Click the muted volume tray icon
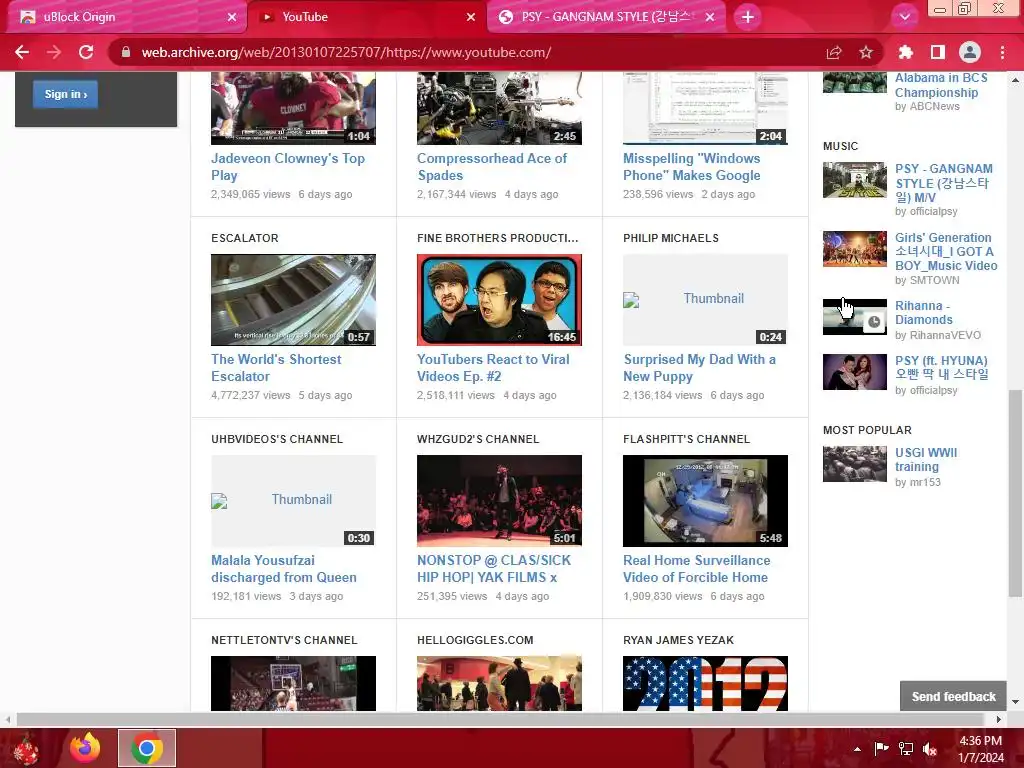 point(930,749)
